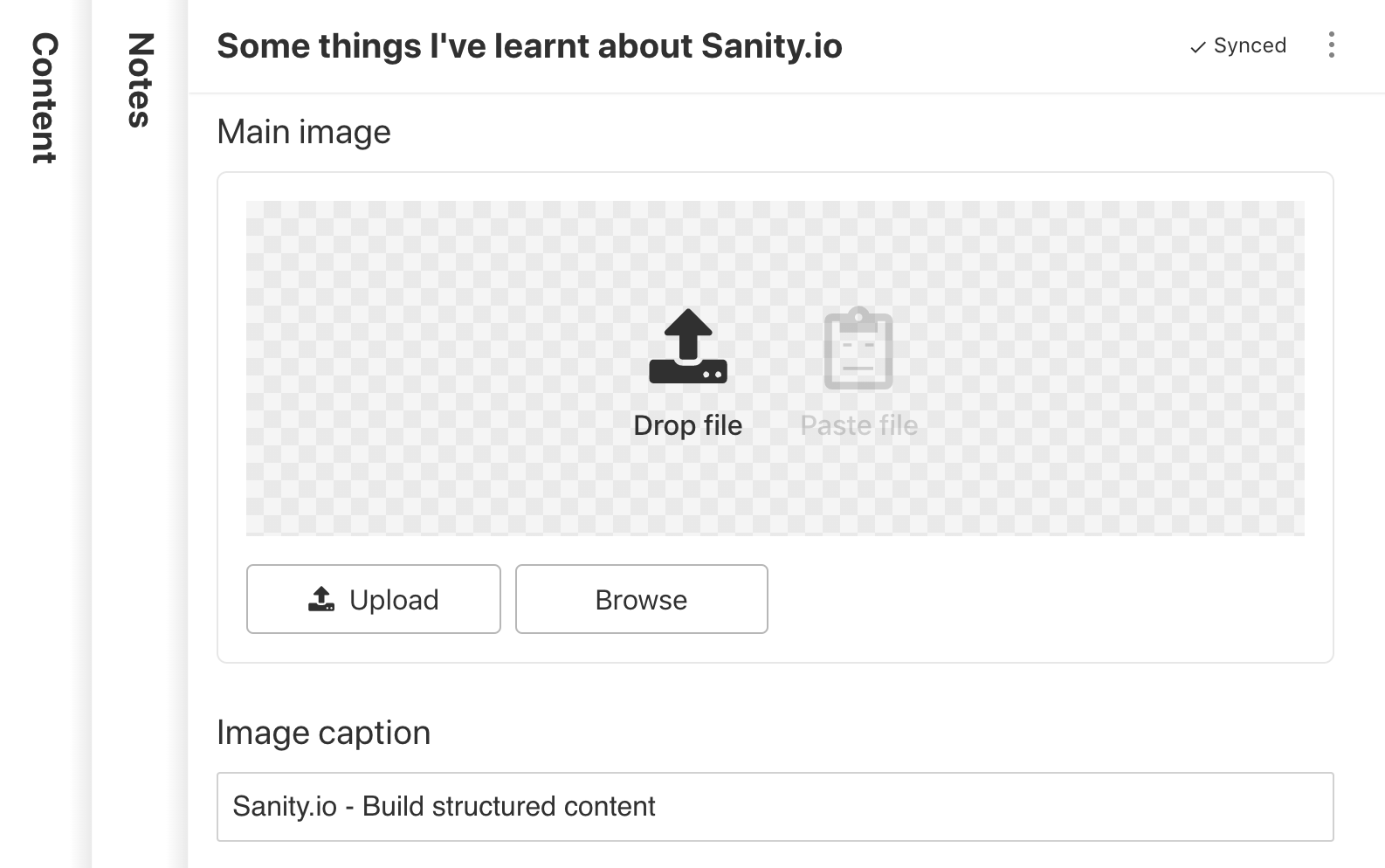
Task: Click the "Main image" field label
Action: [304, 132]
